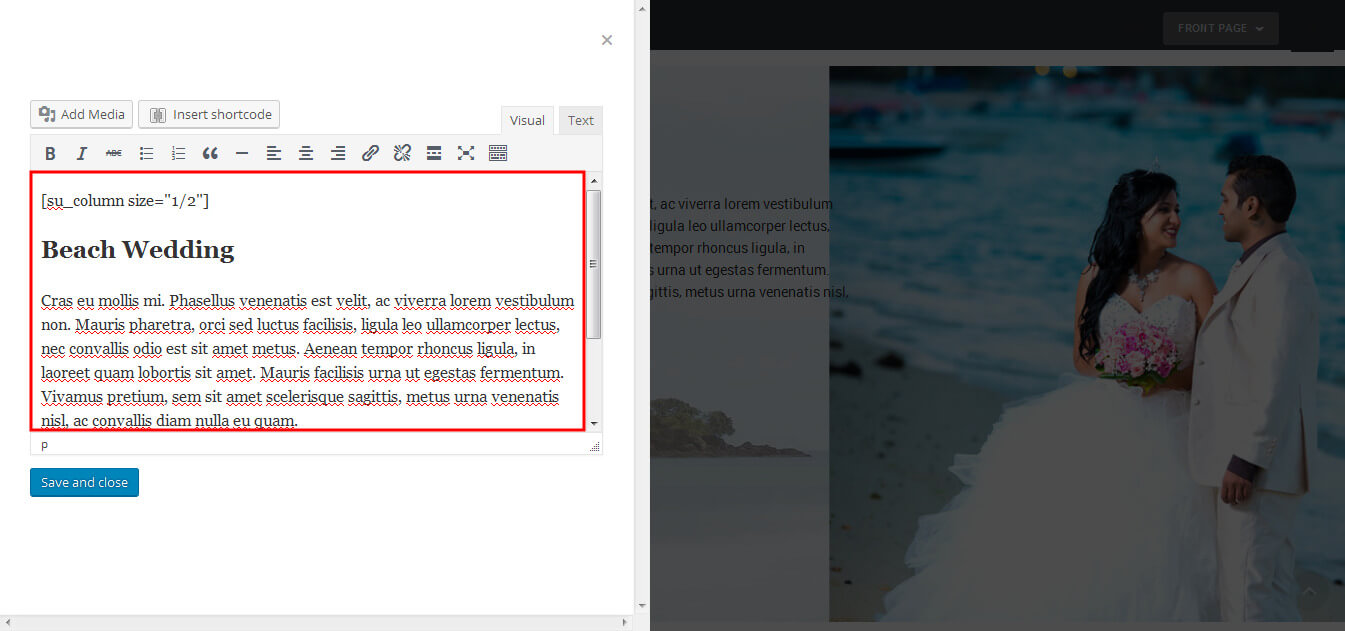
Task: Align text right
Action: click(338, 153)
